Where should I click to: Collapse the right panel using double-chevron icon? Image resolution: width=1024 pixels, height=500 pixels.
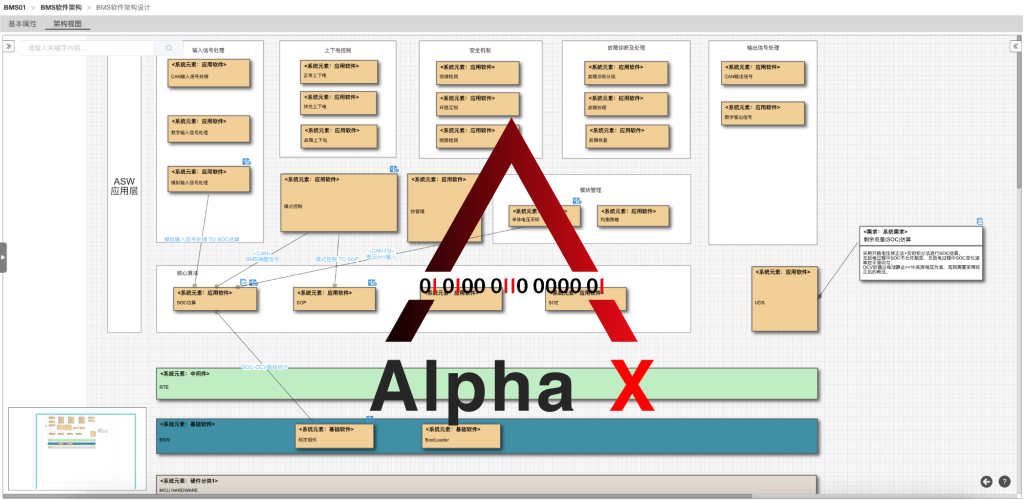click(1015, 46)
